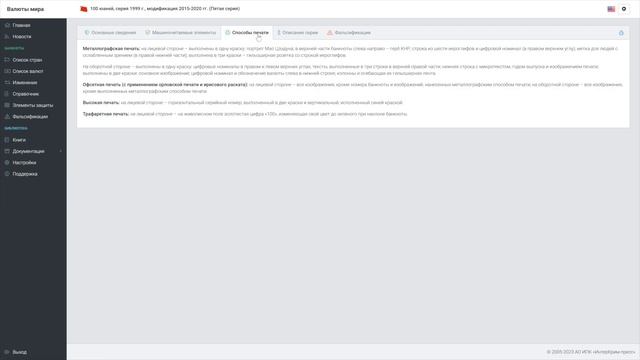
Task: Open the Новости news icon
Action: 7,37
